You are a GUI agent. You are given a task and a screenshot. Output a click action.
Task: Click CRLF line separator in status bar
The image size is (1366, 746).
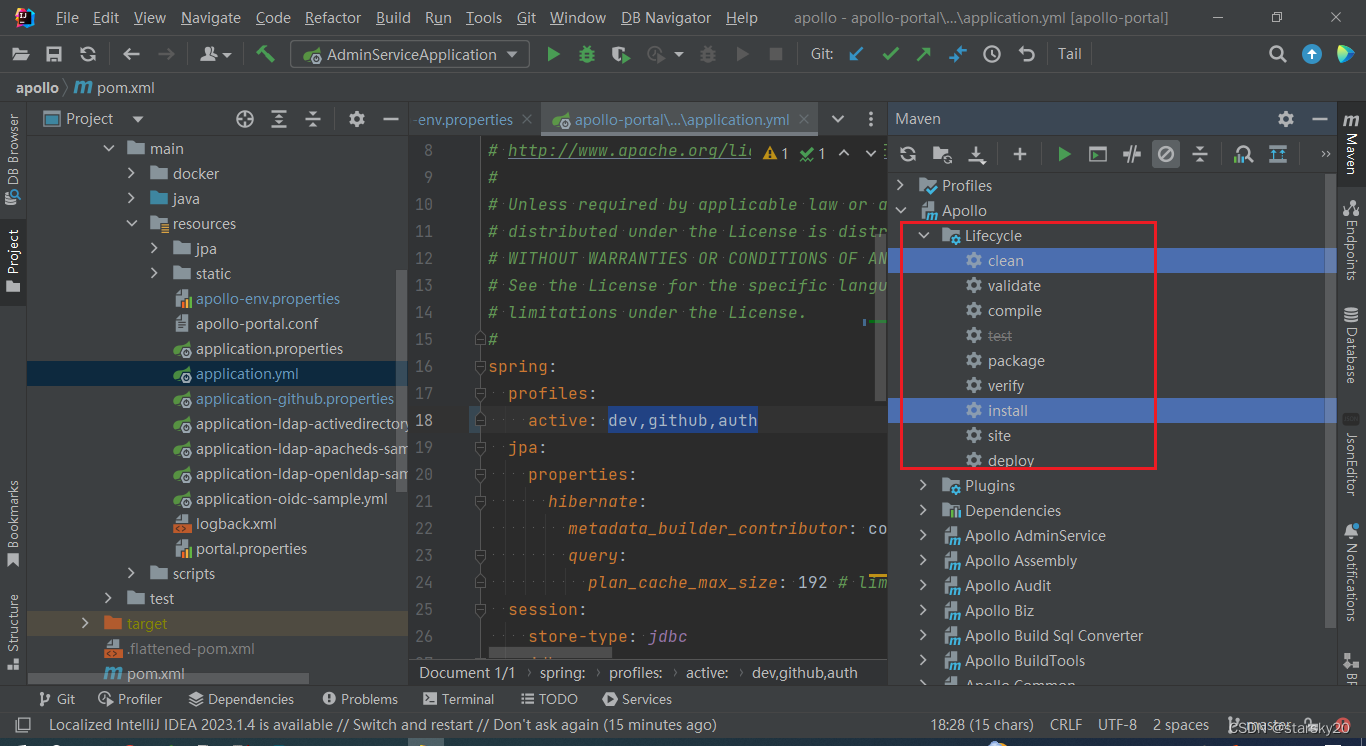[1066, 724]
